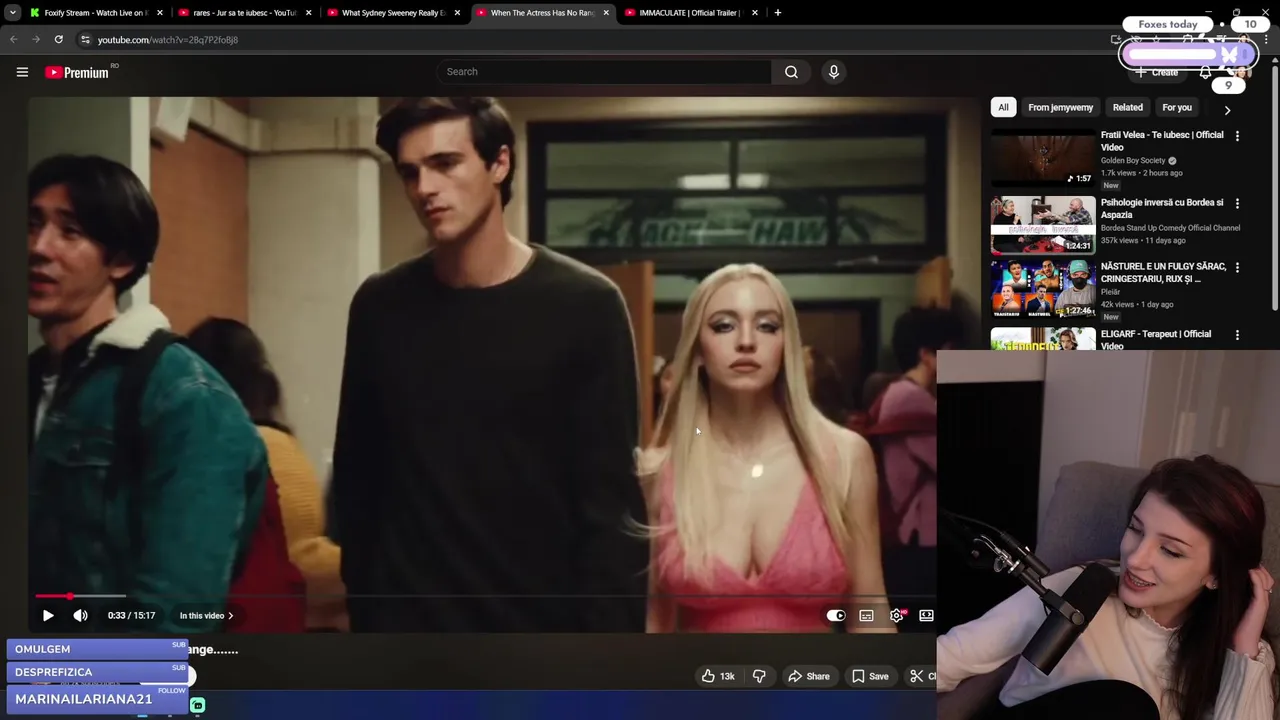Select the From jemywemy filter chip
The height and width of the screenshot is (720, 1280).
[x=1060, y=107]
